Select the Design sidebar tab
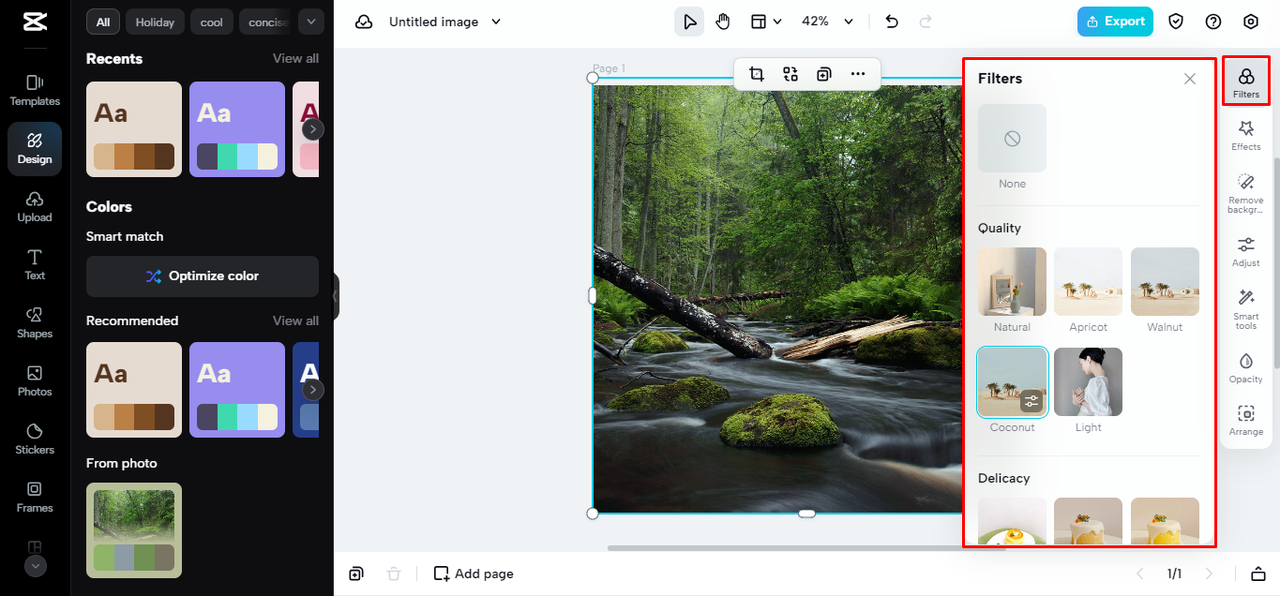Image resolution: width=1280 pixels, height=596 pixels. point(35,148)
